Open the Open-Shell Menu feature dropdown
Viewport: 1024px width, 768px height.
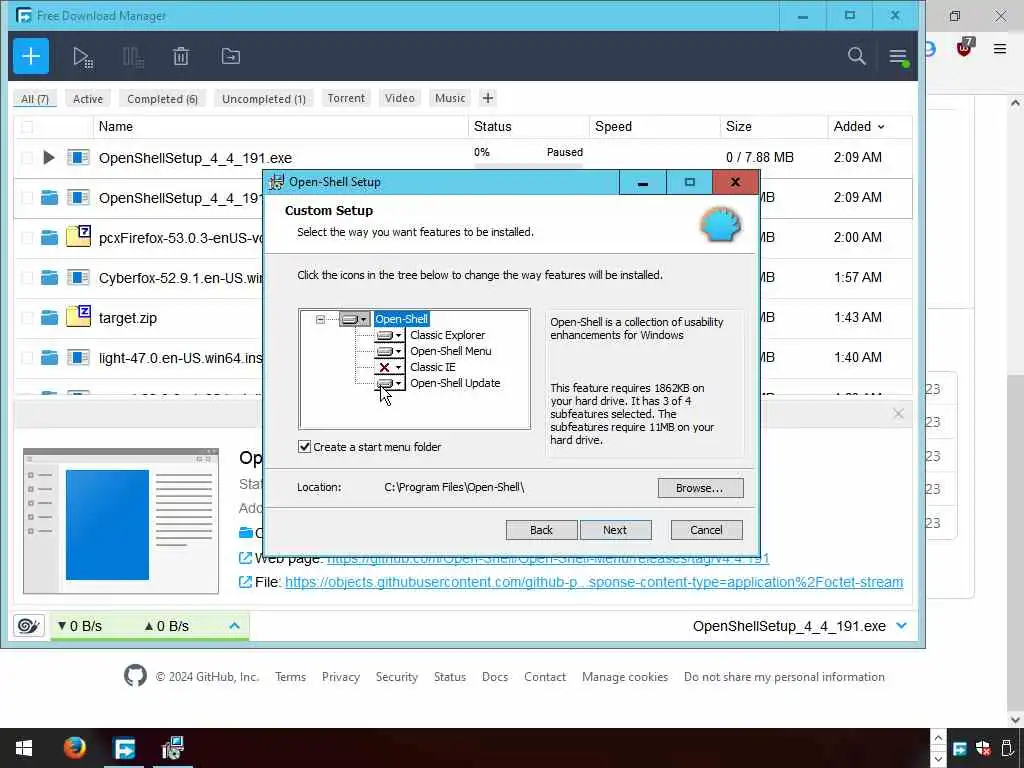pos(390,351)
